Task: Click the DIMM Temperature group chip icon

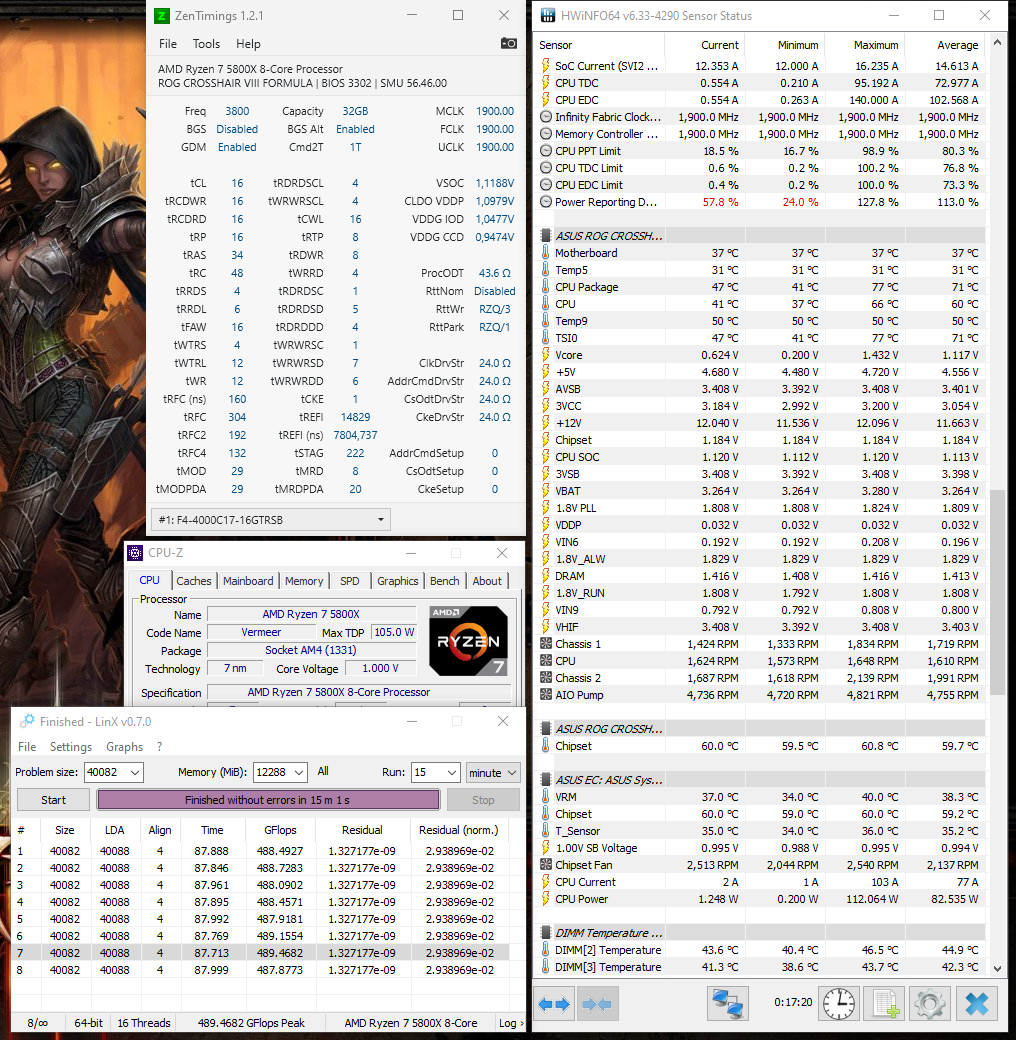Action: [546, 933]
